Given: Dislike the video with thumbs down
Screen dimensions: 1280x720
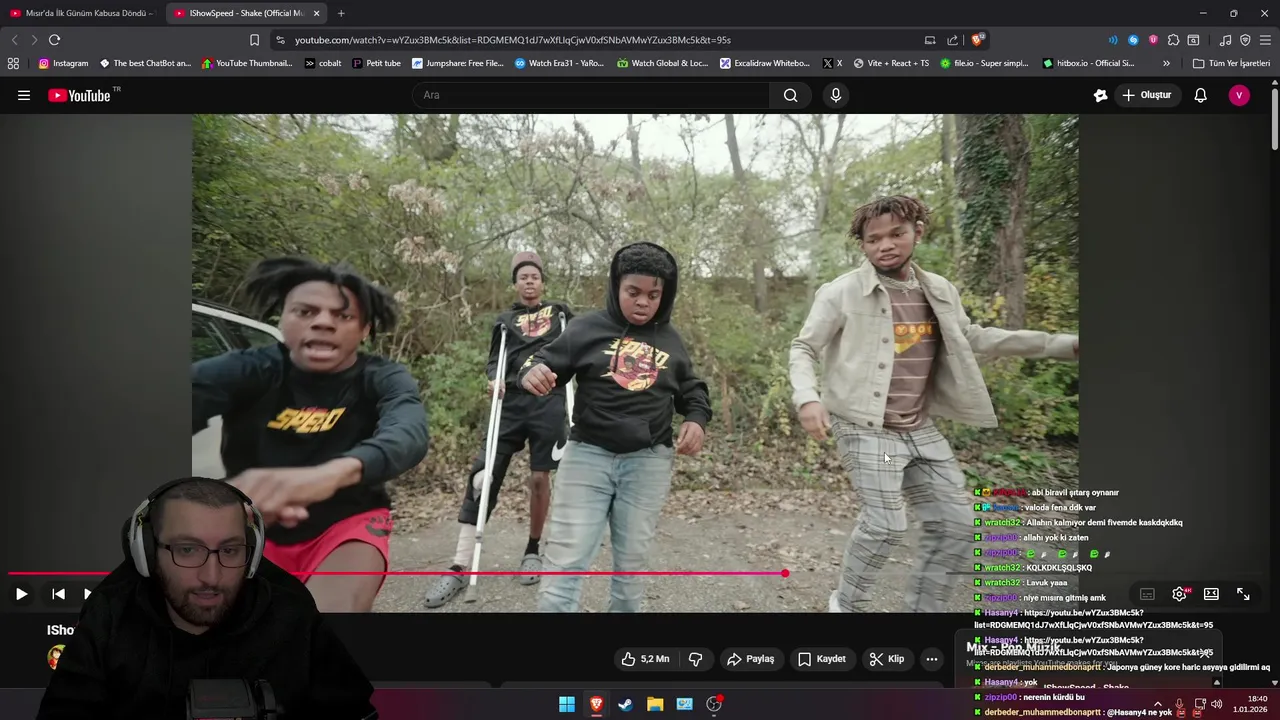Looking at the screenshot, I should tap(696, 659).
